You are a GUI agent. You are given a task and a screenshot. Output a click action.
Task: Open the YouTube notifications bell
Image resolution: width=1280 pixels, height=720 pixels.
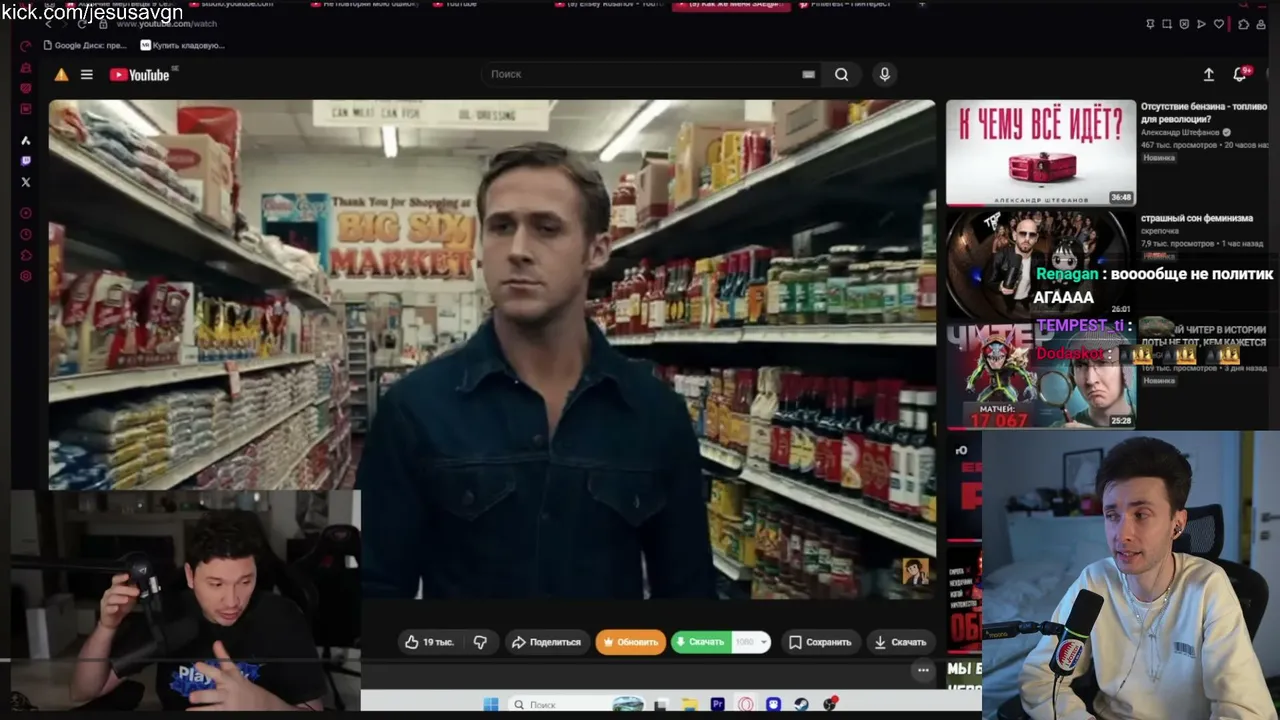tap(1240, 74)
